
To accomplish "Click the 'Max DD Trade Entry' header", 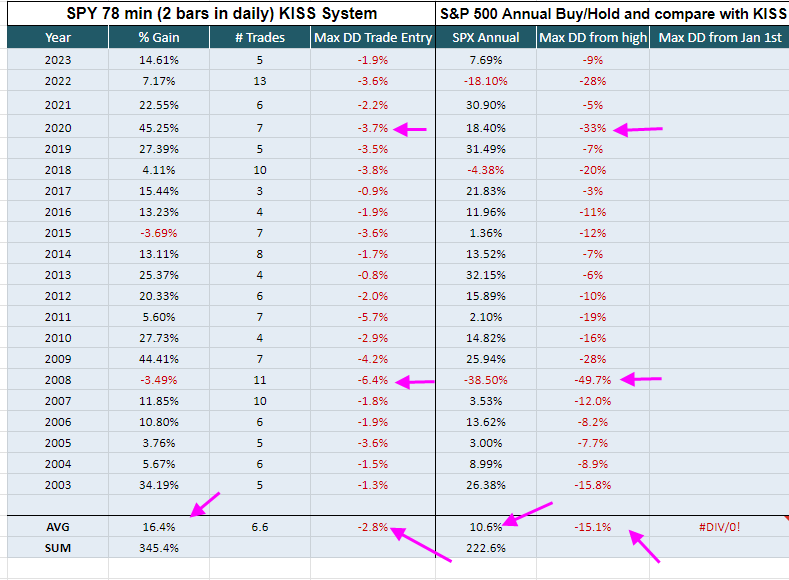I will click(x=373, y=37).
